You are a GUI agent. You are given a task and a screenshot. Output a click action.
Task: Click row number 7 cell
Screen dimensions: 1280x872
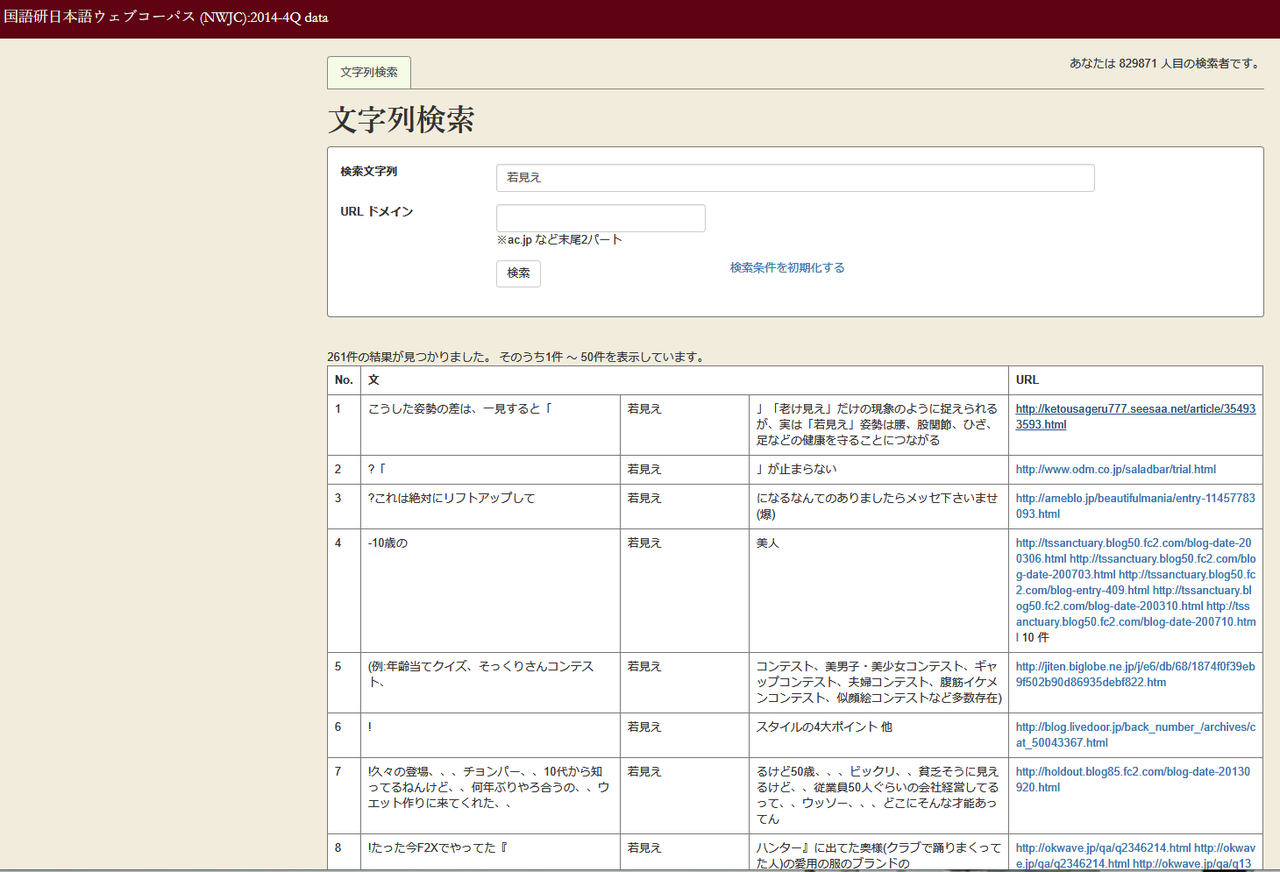344,795
